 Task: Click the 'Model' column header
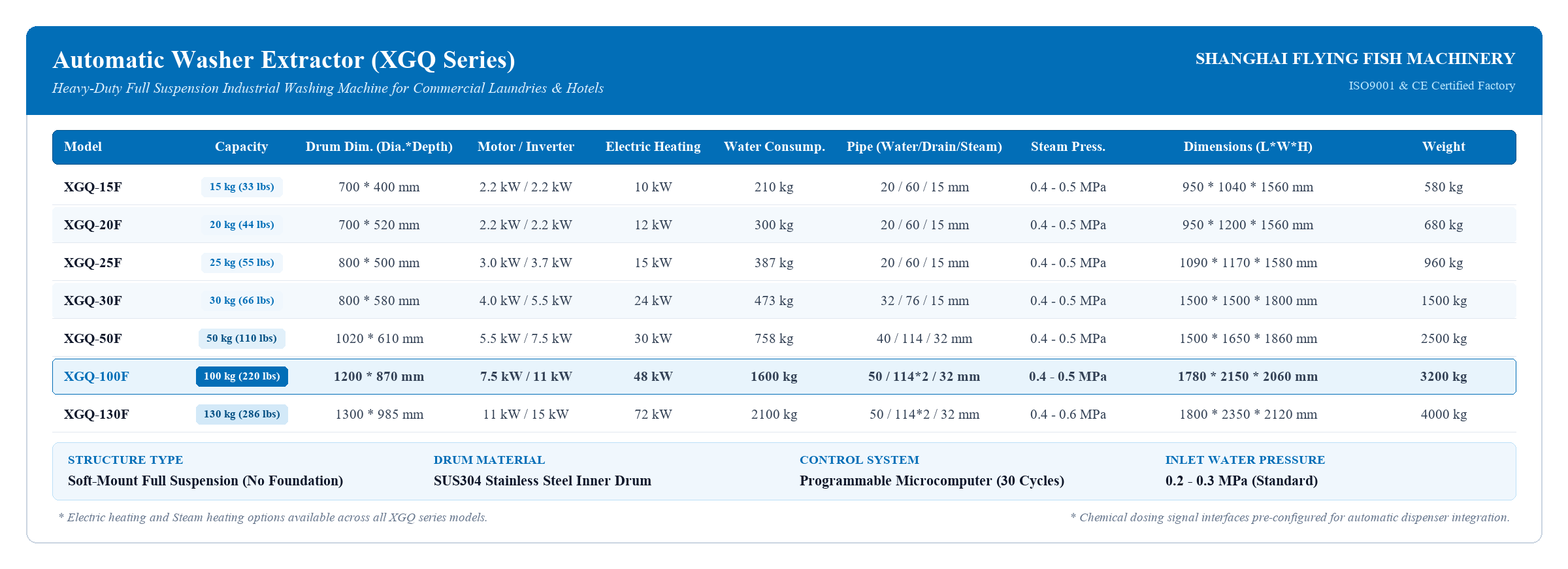coord(83,147)
